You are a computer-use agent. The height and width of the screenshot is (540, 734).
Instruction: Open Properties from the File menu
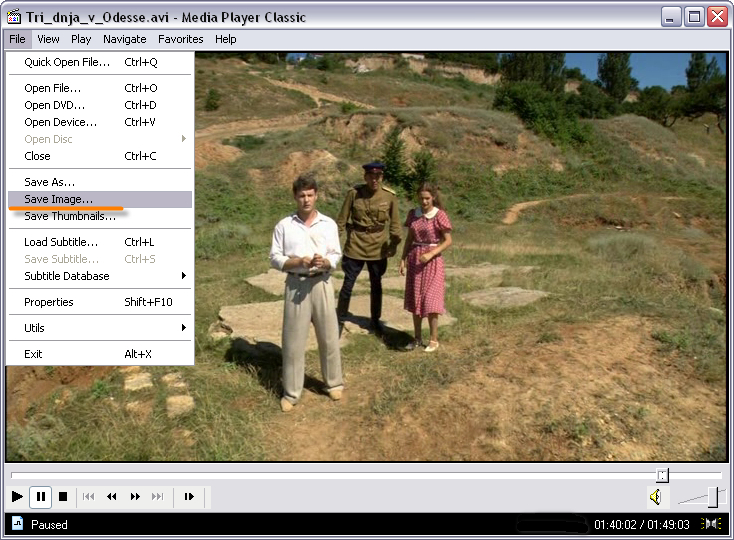pos(100,302)
